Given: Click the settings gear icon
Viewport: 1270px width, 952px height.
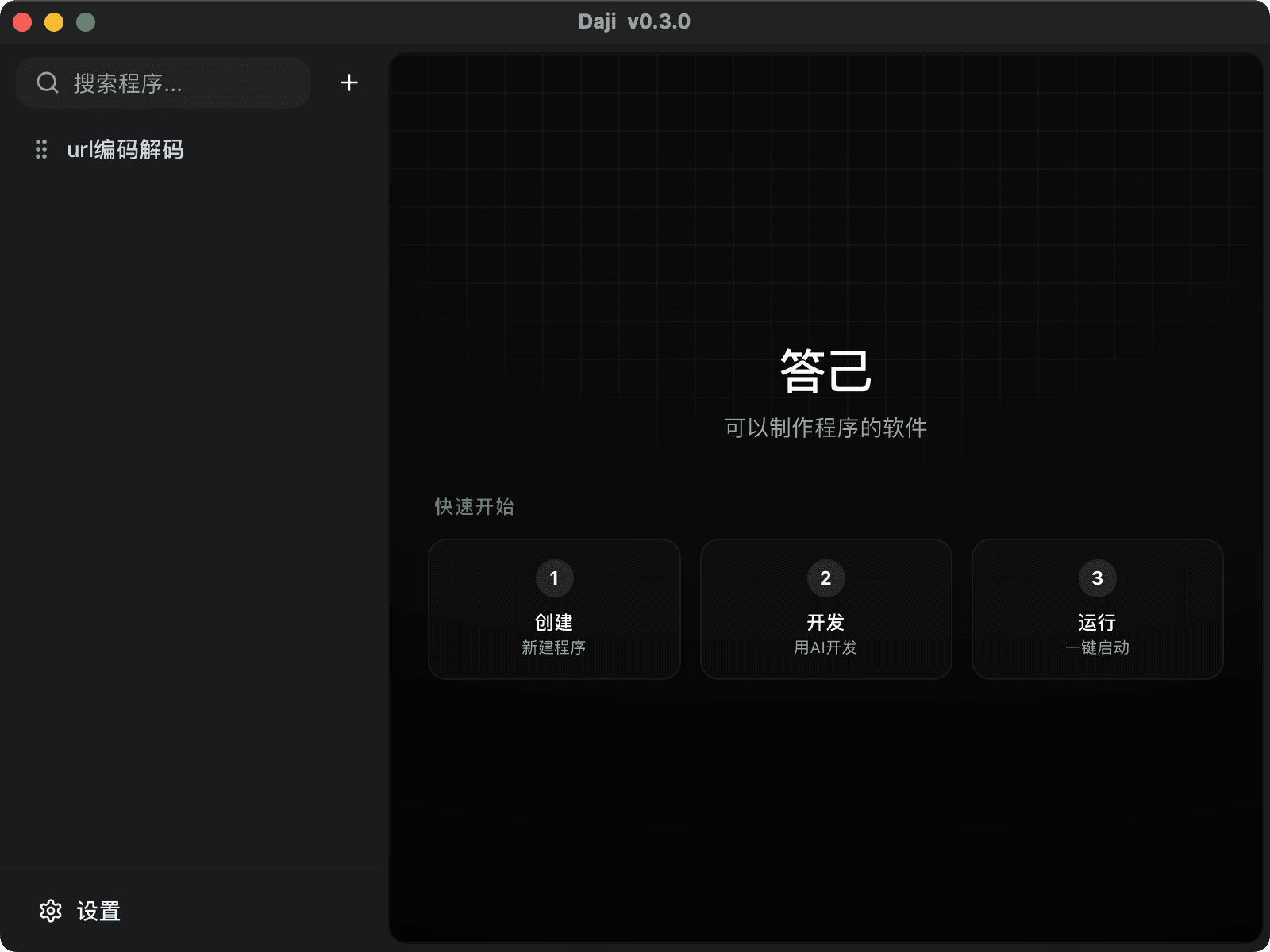Looking at the screenshot, I should (x=50, y=911).
